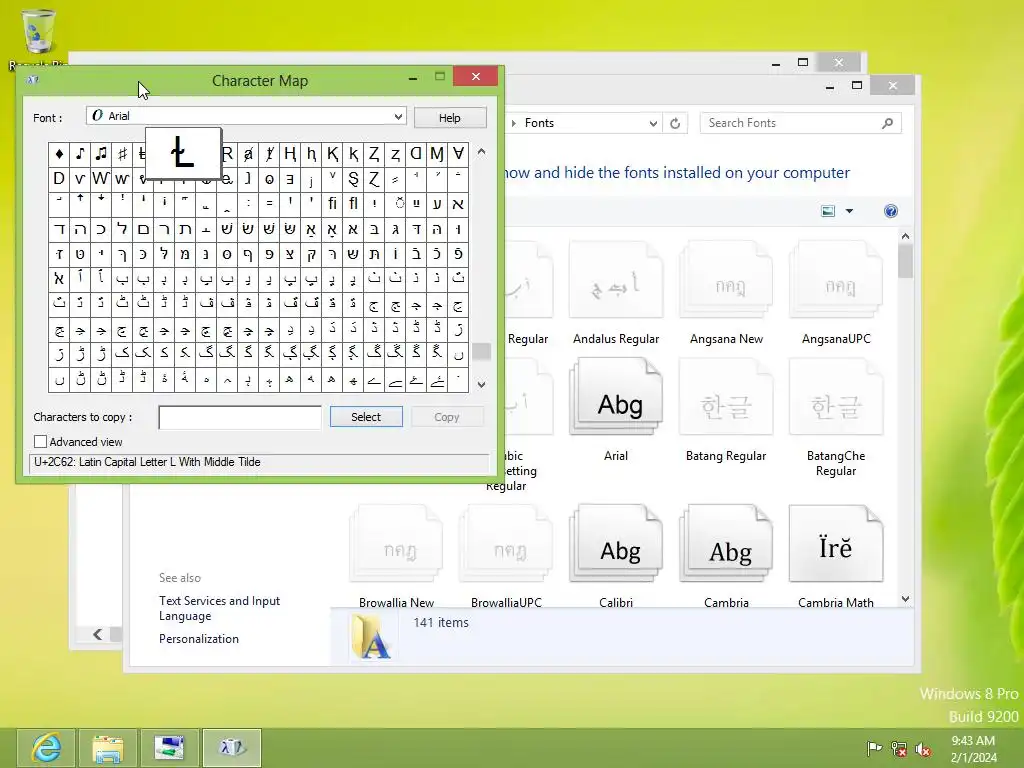1024x768 pixels.
Task: Click the greyed Copy button
Action: (x=447, y=417)
